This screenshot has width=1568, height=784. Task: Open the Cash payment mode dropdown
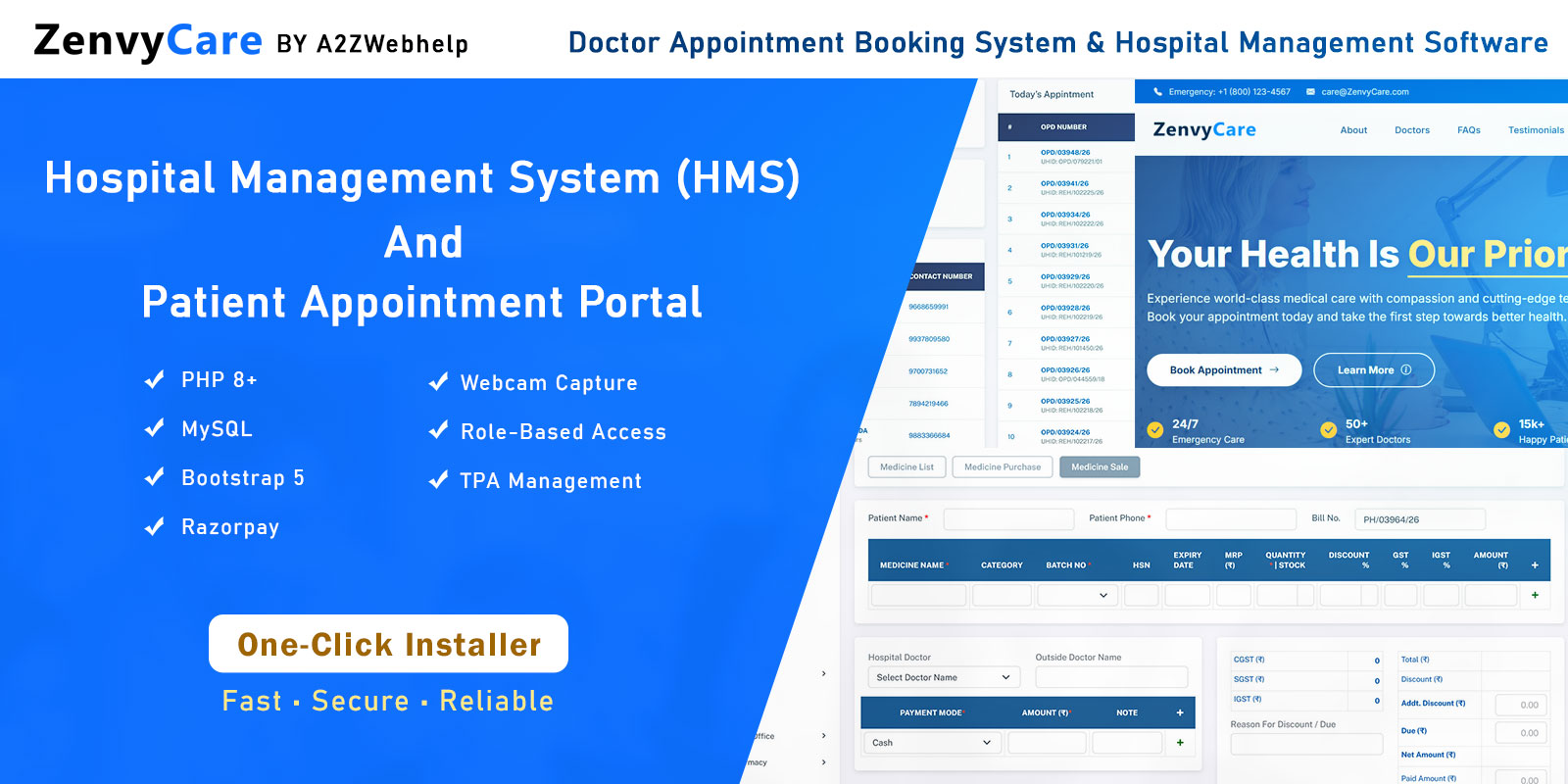[932, 743]
